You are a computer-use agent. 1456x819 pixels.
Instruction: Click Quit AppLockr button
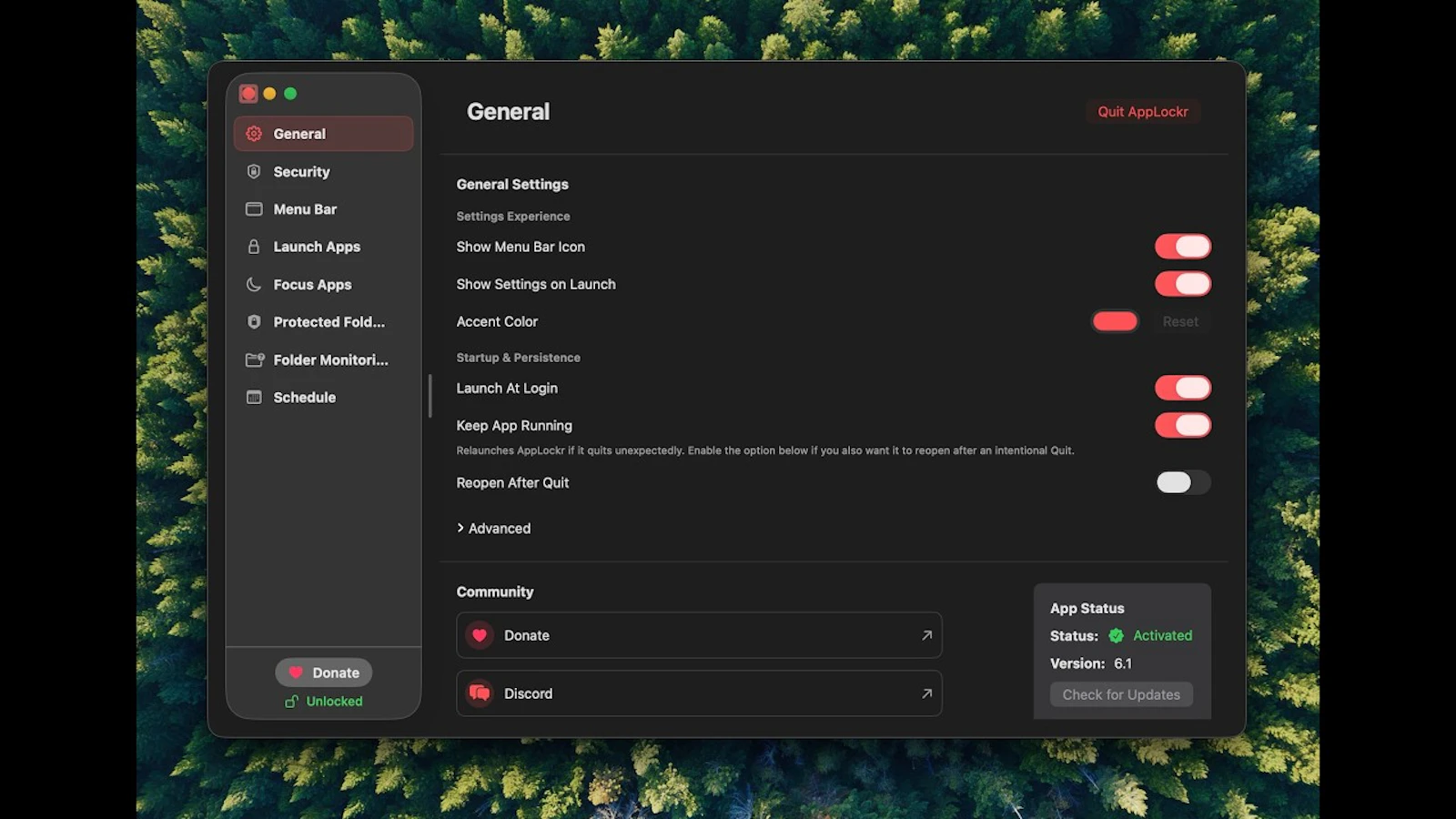[x=1143, y=112]
